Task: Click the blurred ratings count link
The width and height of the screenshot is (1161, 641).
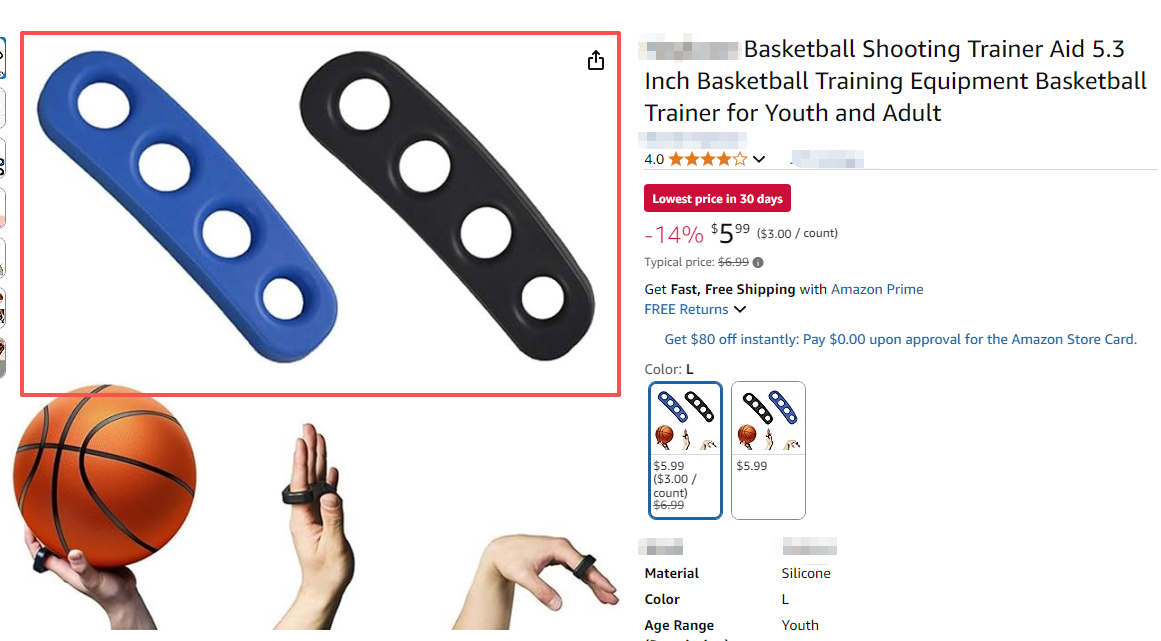Action: tap(827, 159)
